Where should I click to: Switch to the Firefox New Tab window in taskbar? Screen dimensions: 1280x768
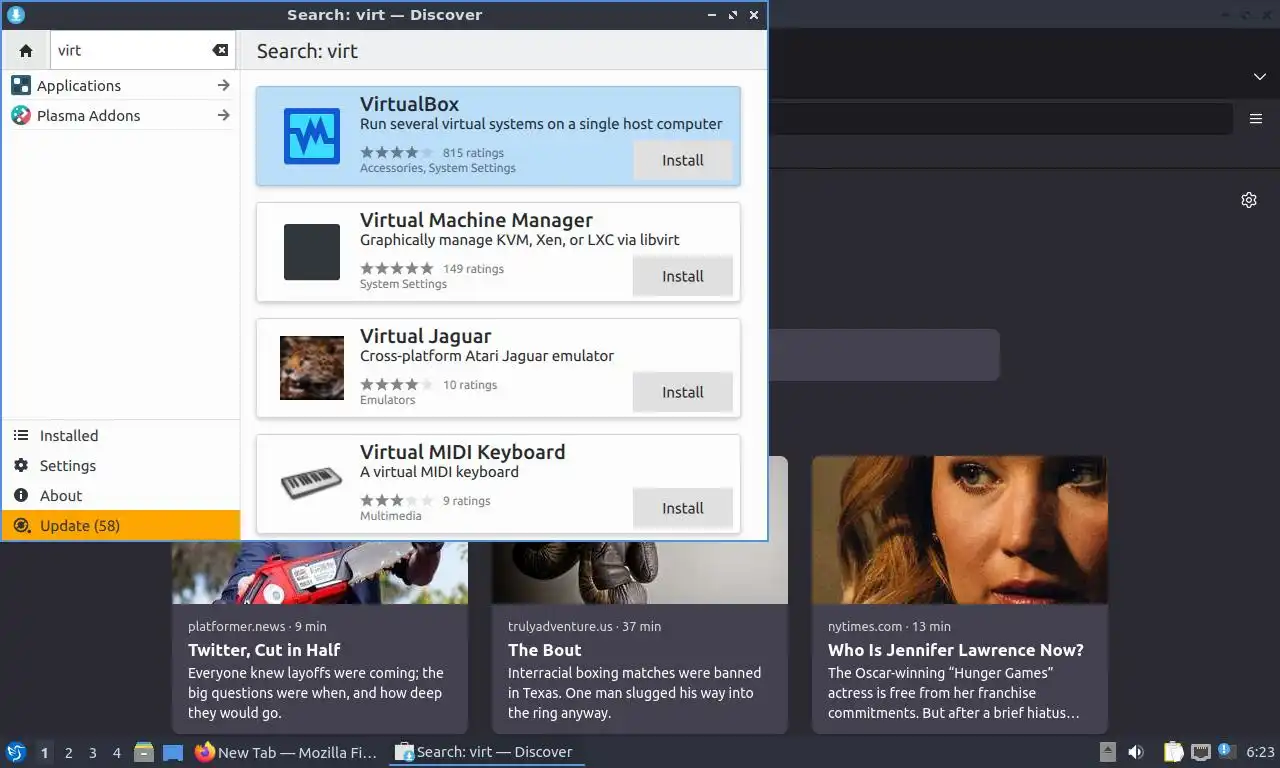click(287, 752)
